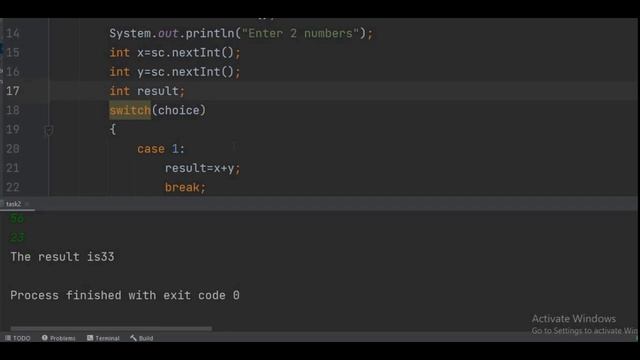Click line number 14 in gutter
640x360 pixels.
point(13,33)
